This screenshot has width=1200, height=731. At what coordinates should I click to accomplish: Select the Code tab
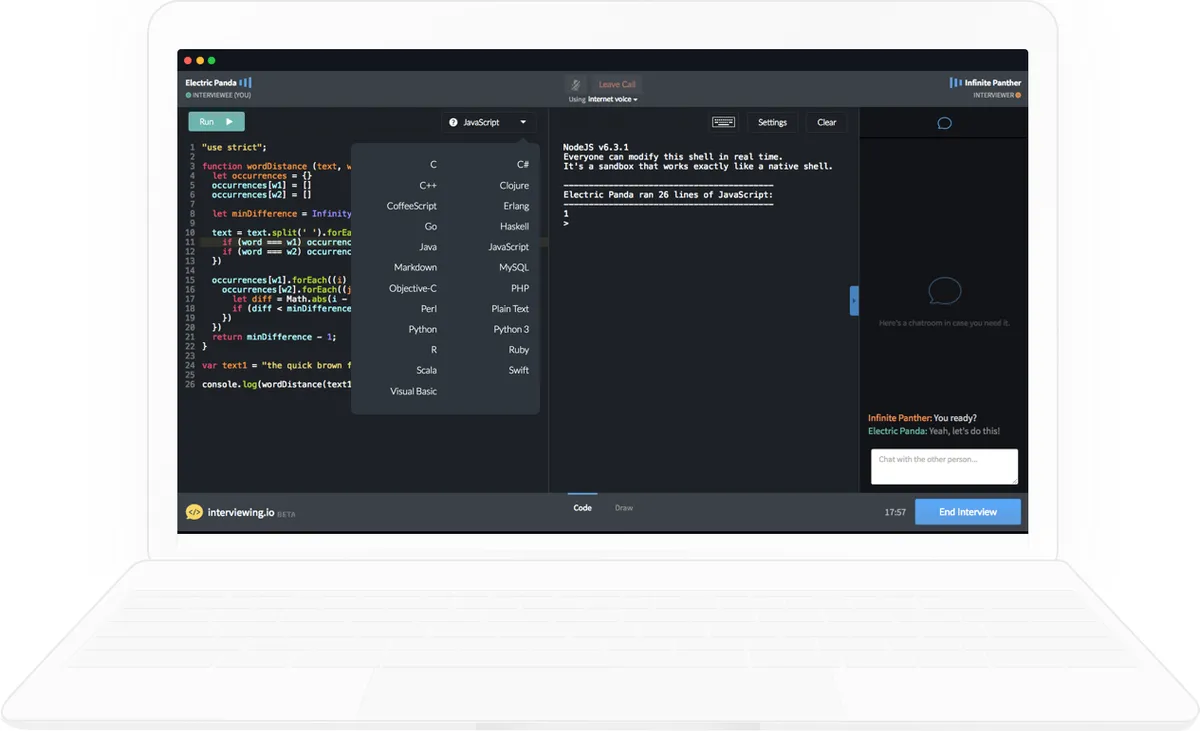tap(582, 508)
